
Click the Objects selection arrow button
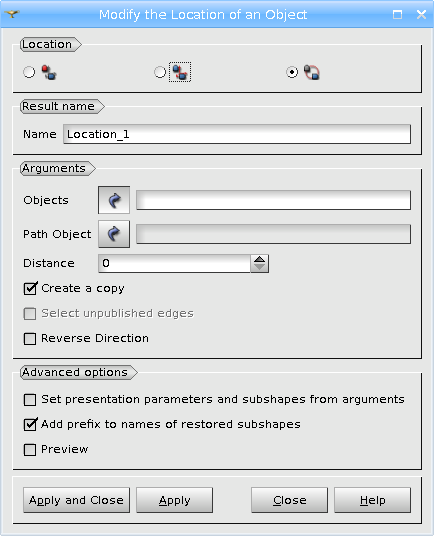coord(114,200)
